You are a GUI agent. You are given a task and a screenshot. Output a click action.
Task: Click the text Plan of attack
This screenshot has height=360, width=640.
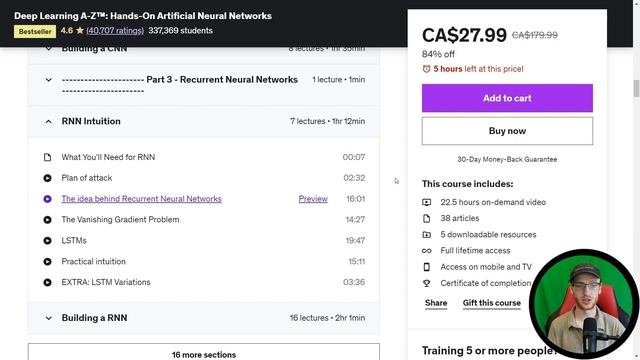click(87, 178)
